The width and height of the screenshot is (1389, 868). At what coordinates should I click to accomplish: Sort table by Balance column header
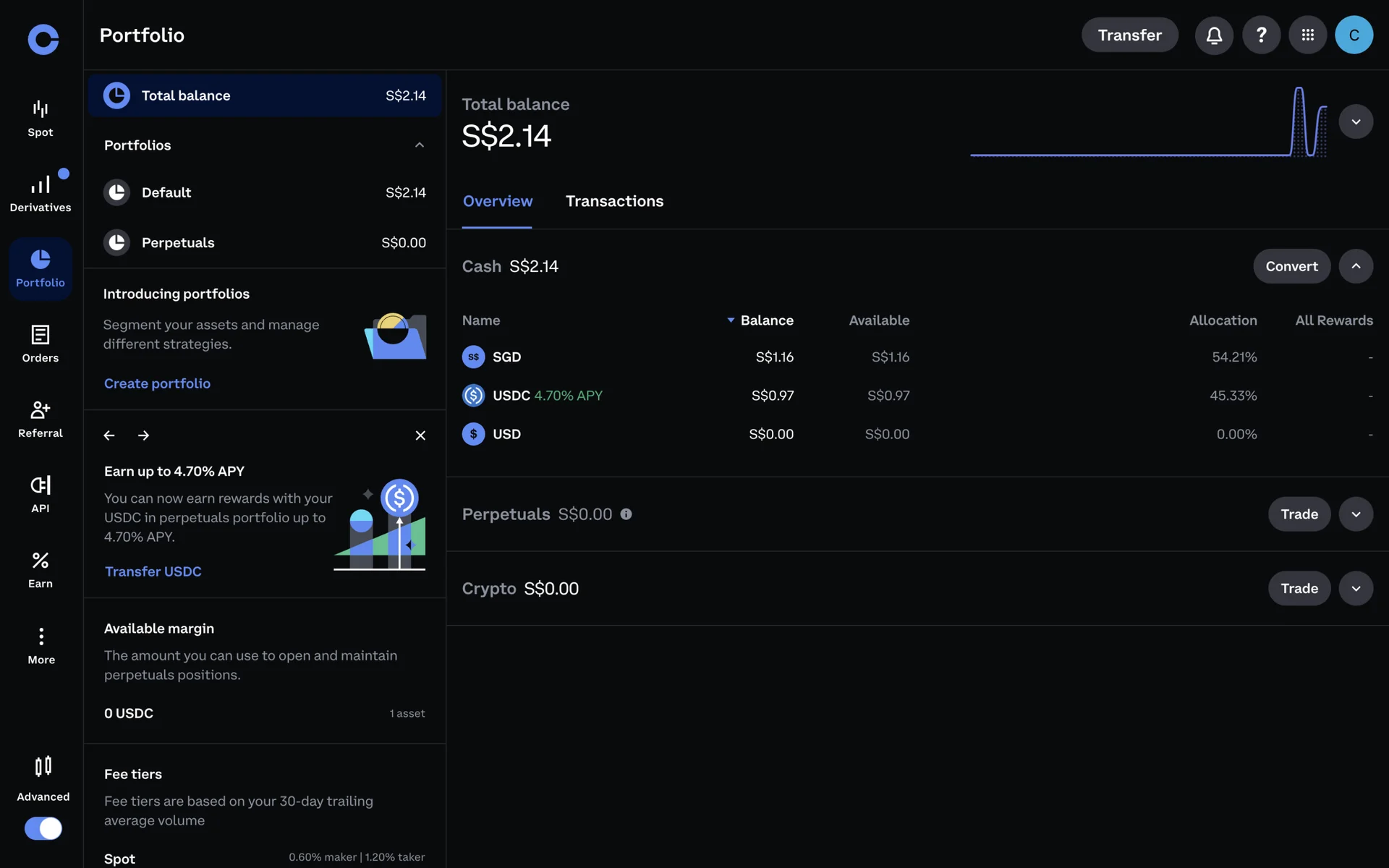pos(766,320)
